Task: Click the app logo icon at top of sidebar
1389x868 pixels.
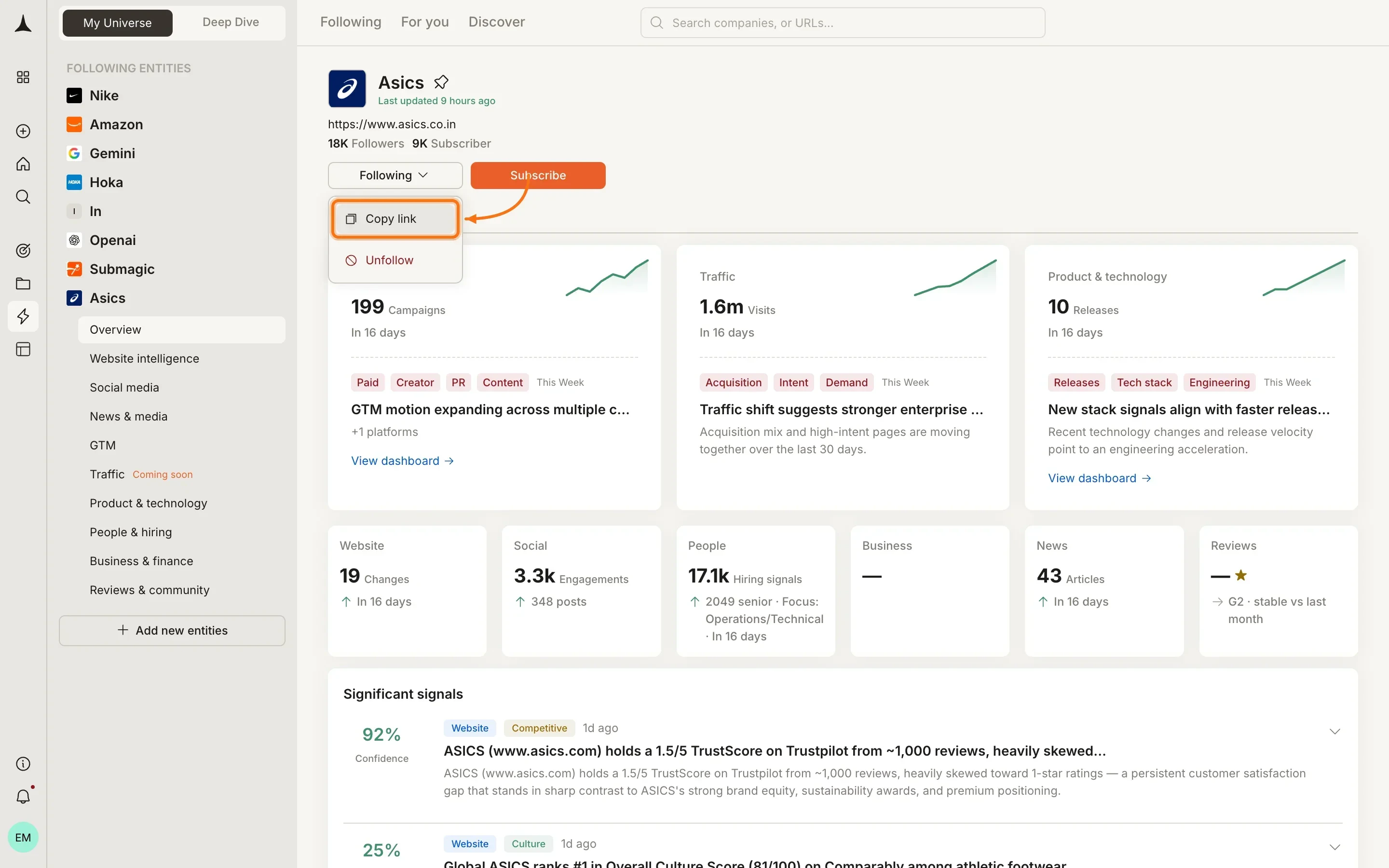Action: (x=23, y=24)
